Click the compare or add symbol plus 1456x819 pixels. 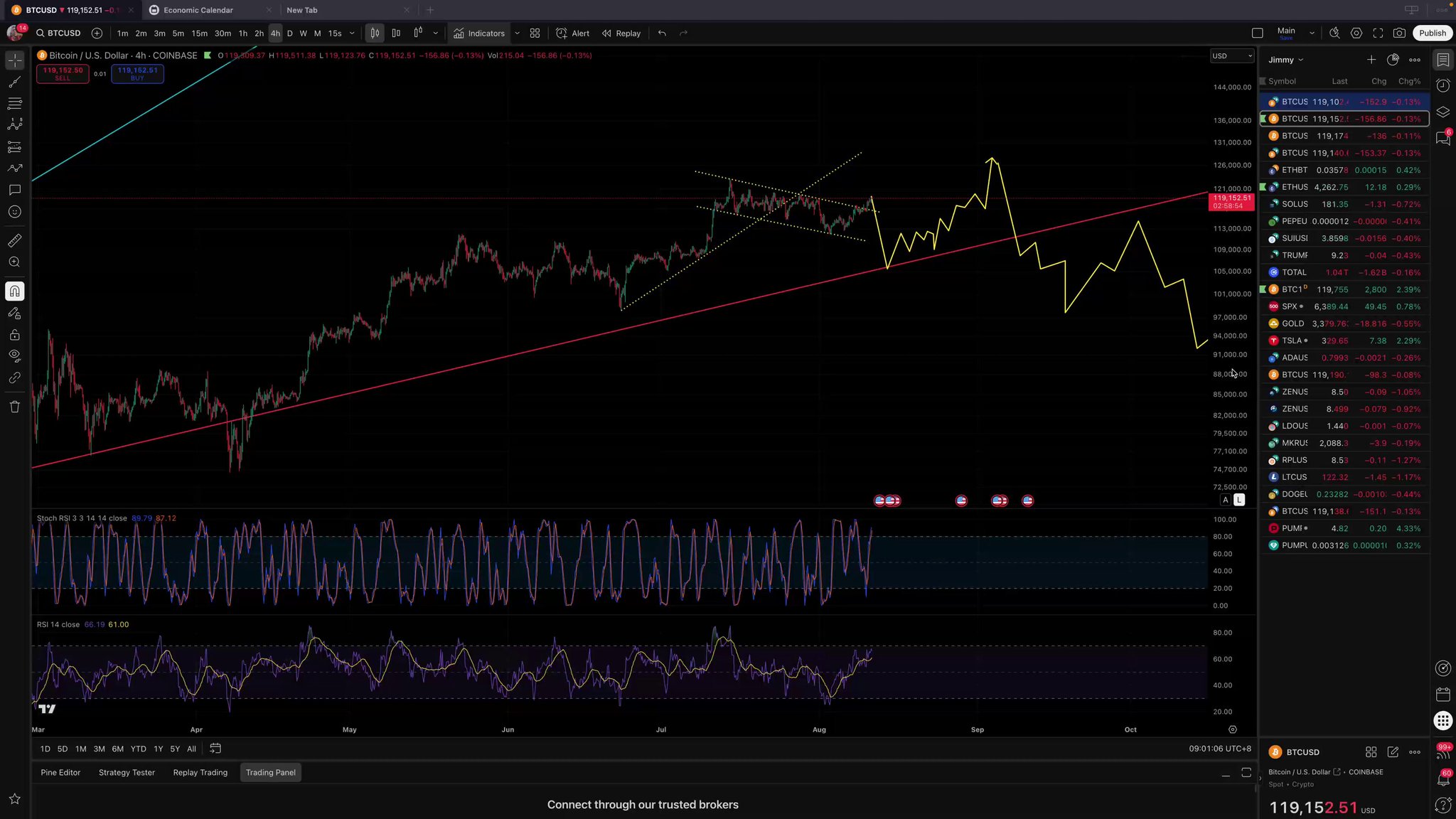coord(97,33)
